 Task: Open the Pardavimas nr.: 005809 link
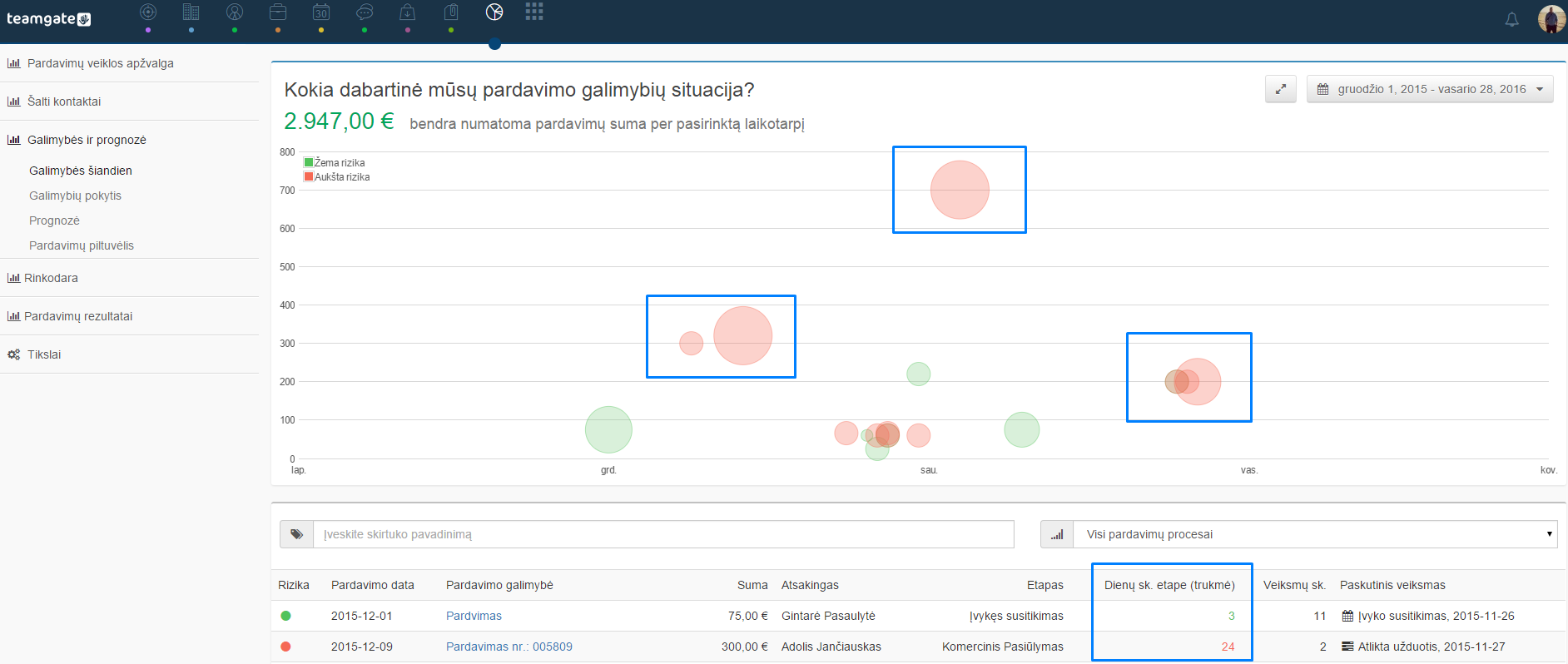509,647
